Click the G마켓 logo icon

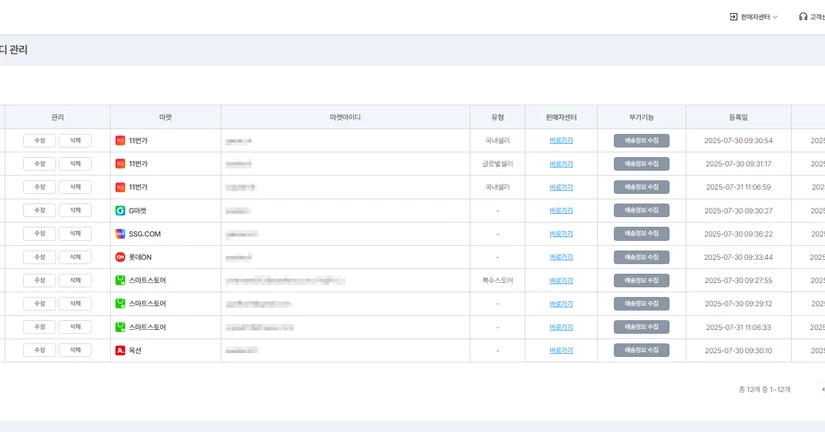click(120, 210)
